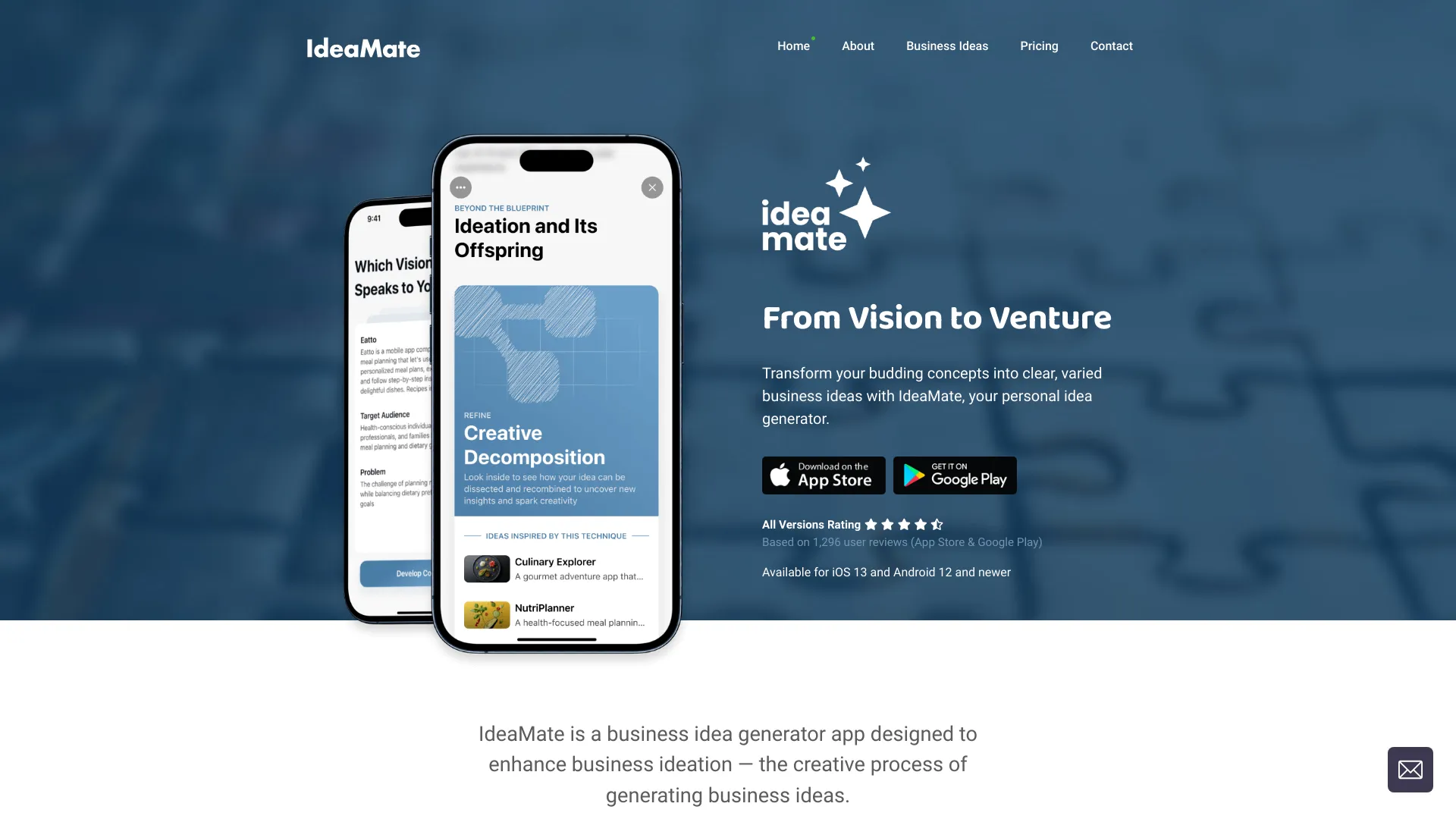Viewport: 1456px width, 819px height.
Task: Select the Home navigation menu item
Action: (793, 46)
